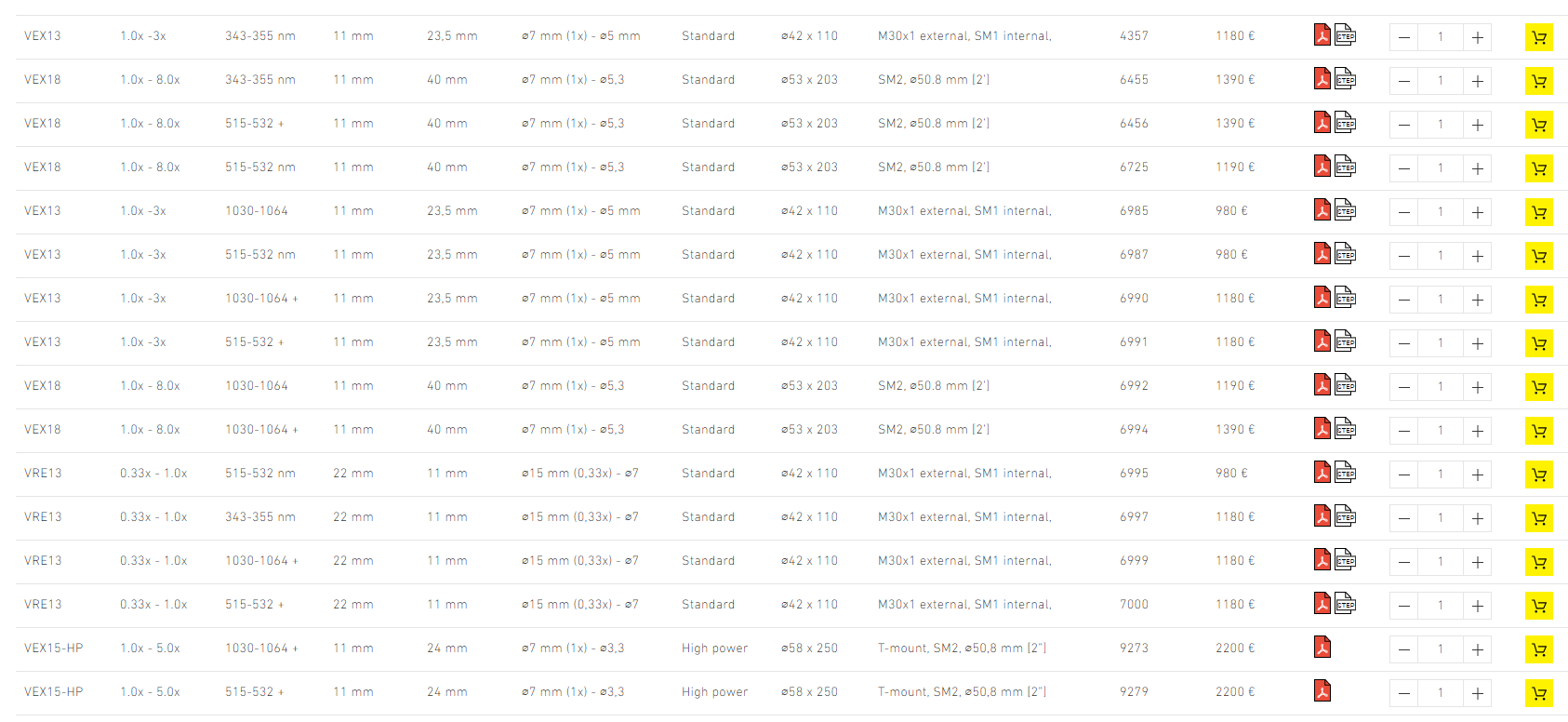Image resolution: width=1568 pixels, height=722 pixels.
Task: Download STEP file for product ID 6994
Action: (1345, 429)
